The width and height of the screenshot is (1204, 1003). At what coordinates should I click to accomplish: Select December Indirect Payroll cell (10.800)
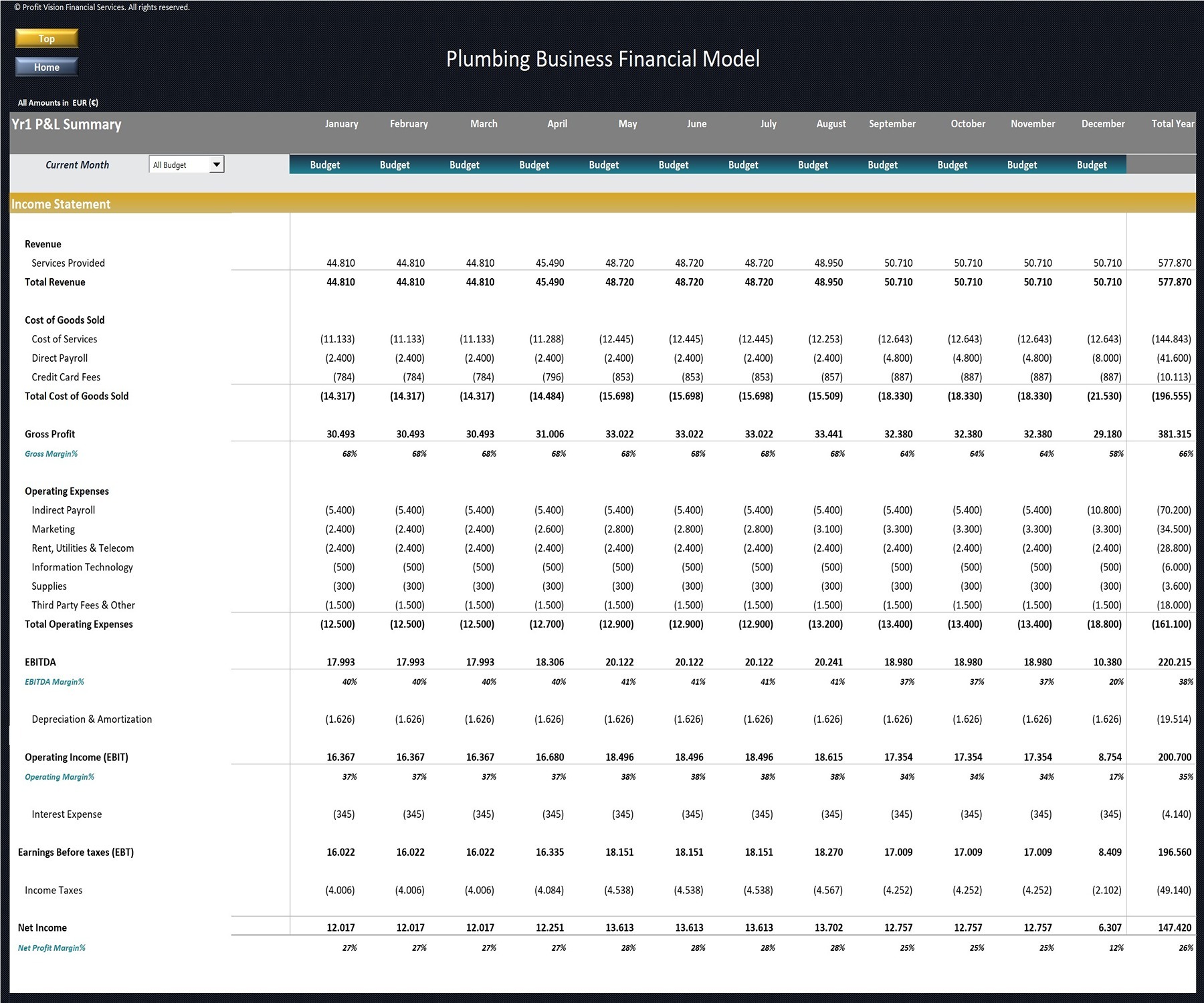[1104, 510]
